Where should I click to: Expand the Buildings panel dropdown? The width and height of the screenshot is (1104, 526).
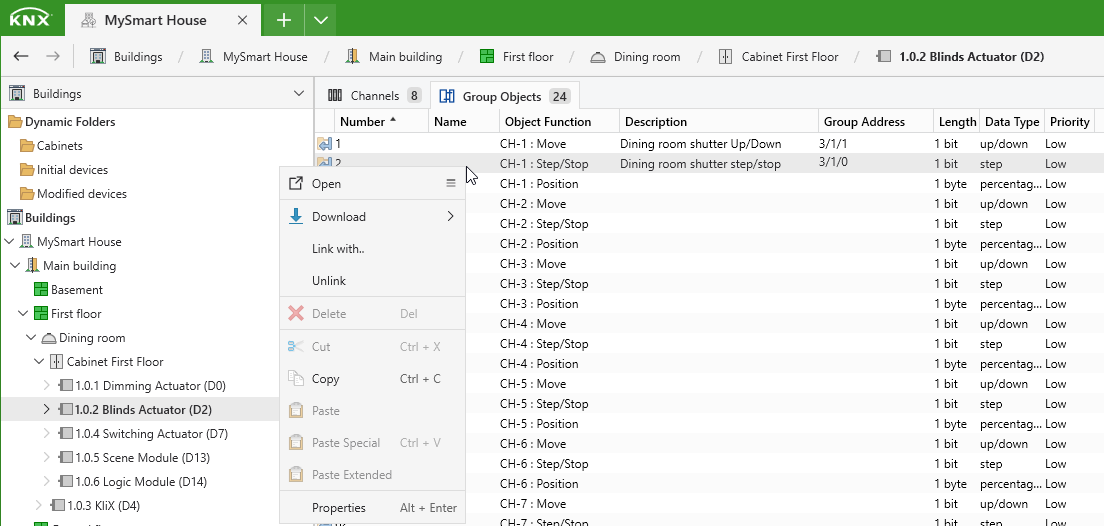[x=299, y=94]
